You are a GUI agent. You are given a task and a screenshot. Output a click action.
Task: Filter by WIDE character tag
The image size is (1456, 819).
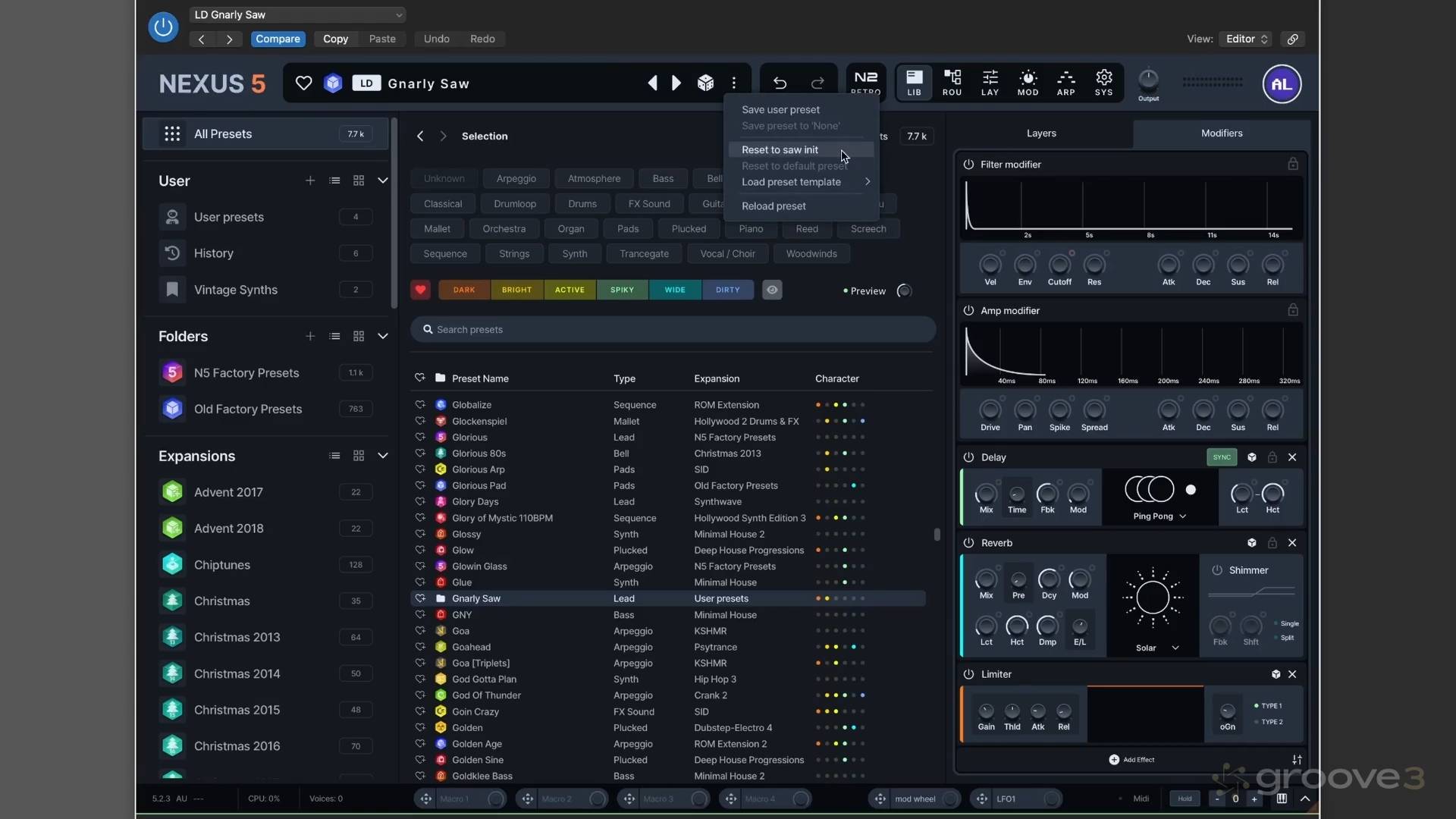click(x=675, y=290)
